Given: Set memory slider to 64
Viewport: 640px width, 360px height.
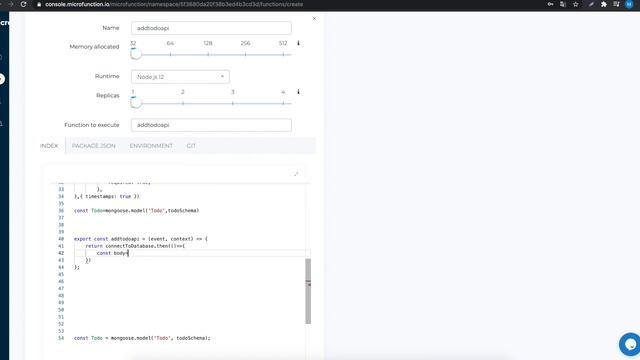Looking at the screenshot, I should pyautogui.click(x=170, y=54).
